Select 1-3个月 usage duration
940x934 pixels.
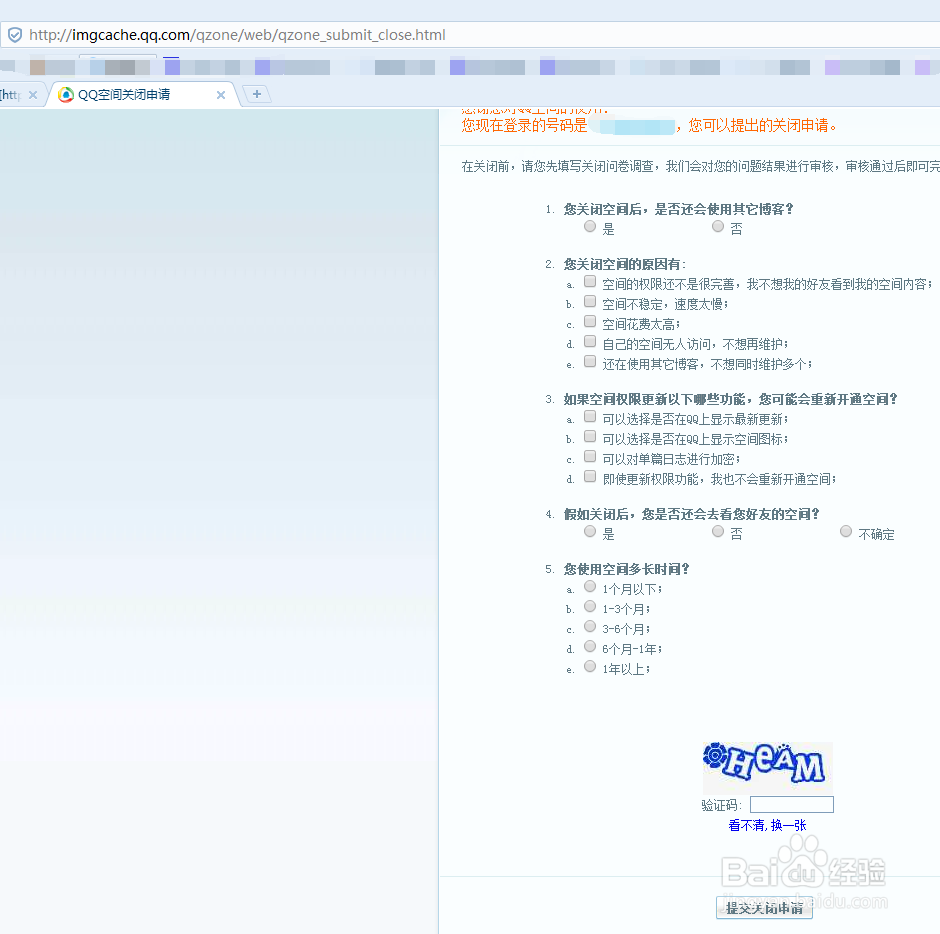point(590,606)
